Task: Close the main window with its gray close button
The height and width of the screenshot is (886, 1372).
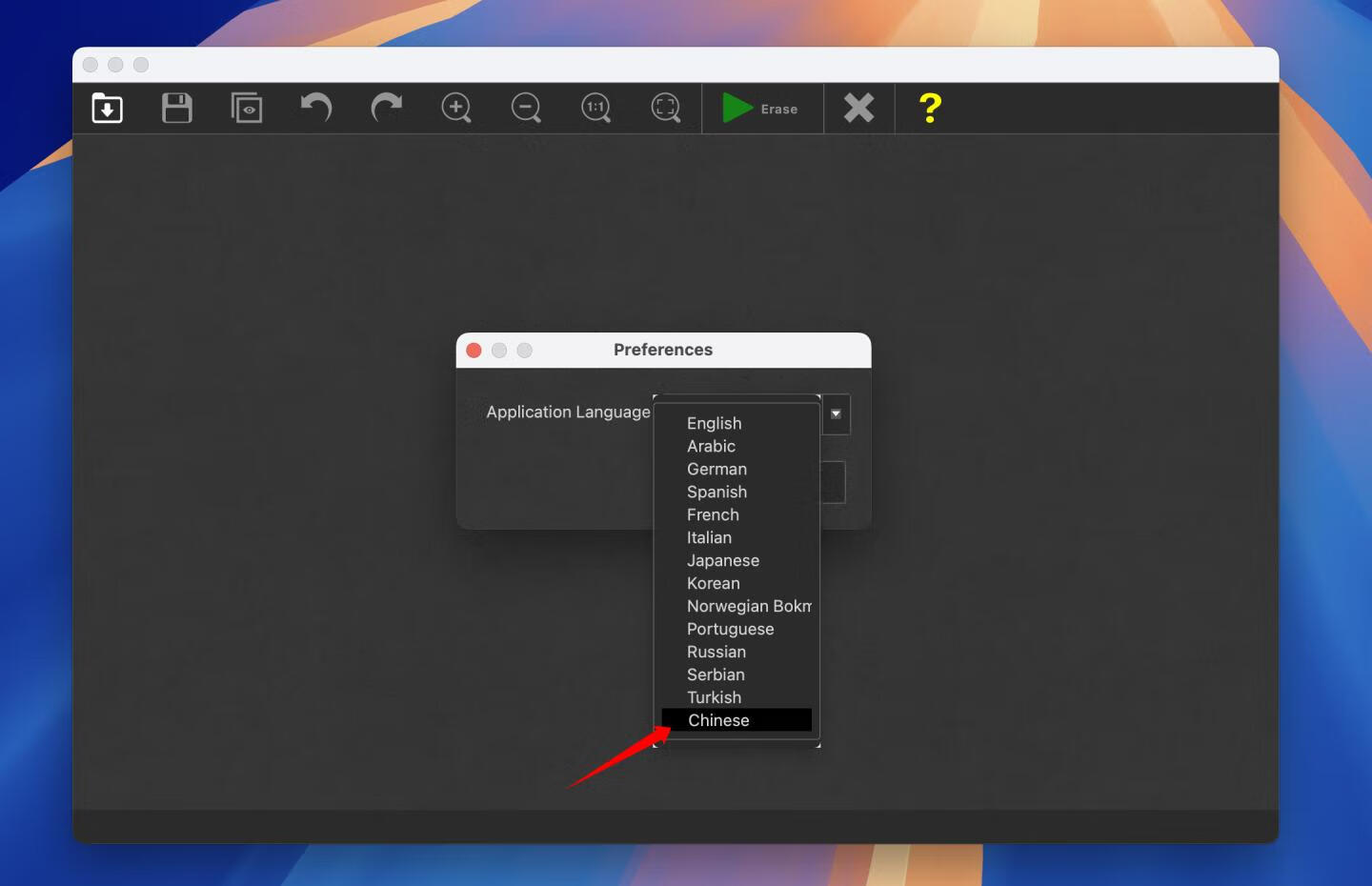Action: pos(91,65)
